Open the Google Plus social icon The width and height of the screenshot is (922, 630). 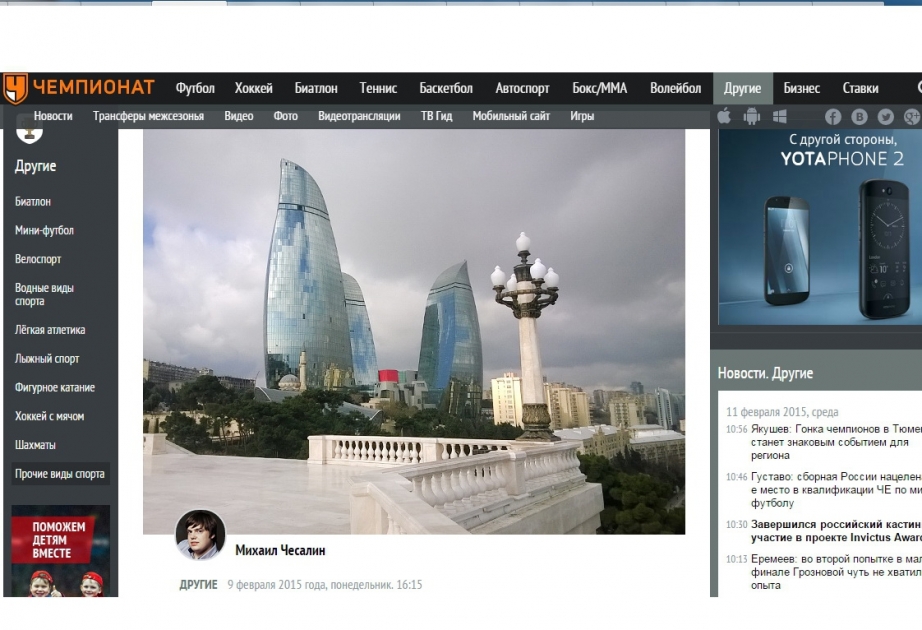911,116
